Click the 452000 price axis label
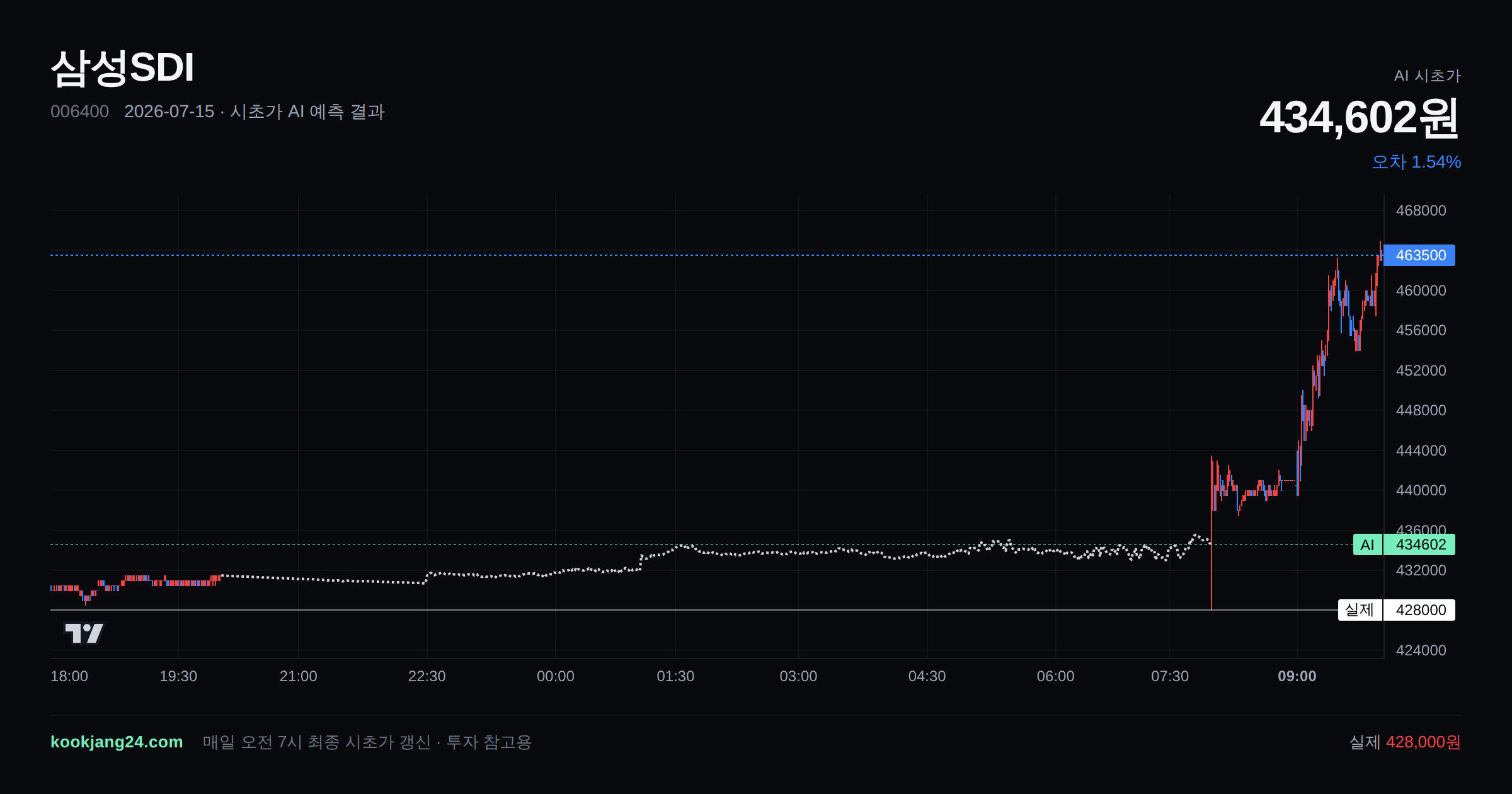Viewport: 1512px width, 794px height. (1421, 371)
